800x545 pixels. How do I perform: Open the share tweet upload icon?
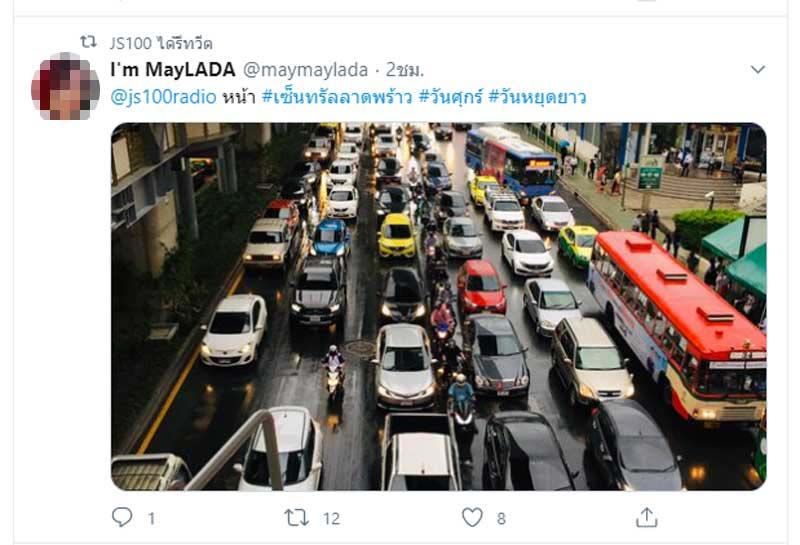click(646, 517)
